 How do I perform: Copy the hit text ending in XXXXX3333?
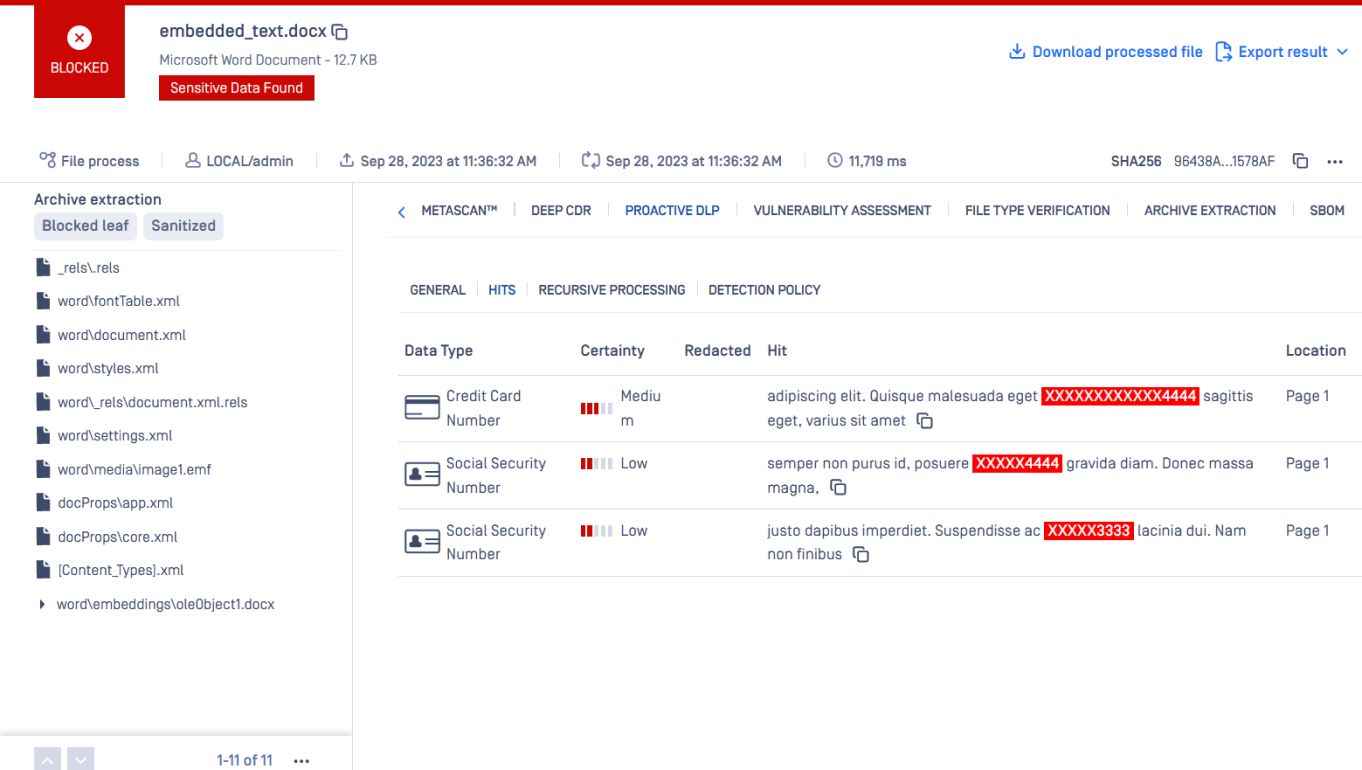click(x=860, y=555)
